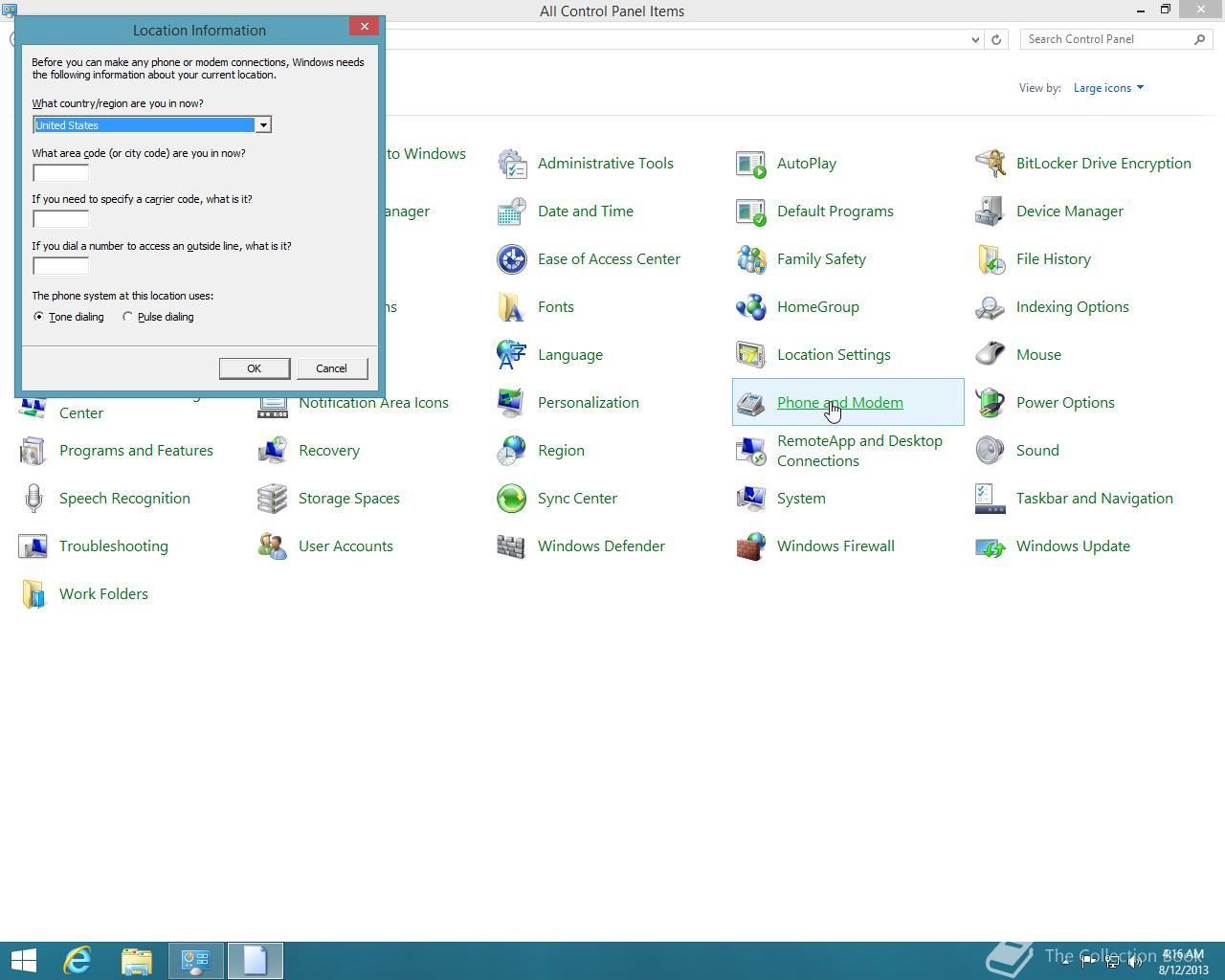This screenshot has width=1225, height=980.
Task: Refresh the Control Panel address bar
Action: pos(996,39)
